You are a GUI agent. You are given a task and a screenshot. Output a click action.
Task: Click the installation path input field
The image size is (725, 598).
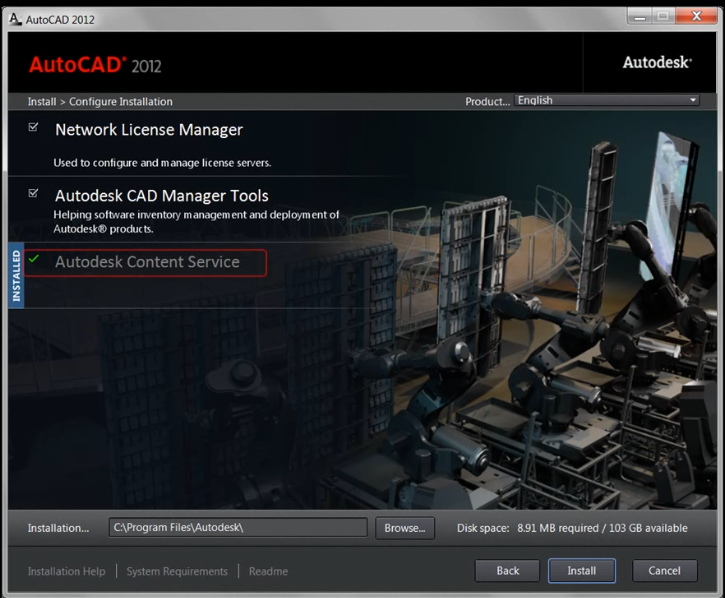(238, 528)
